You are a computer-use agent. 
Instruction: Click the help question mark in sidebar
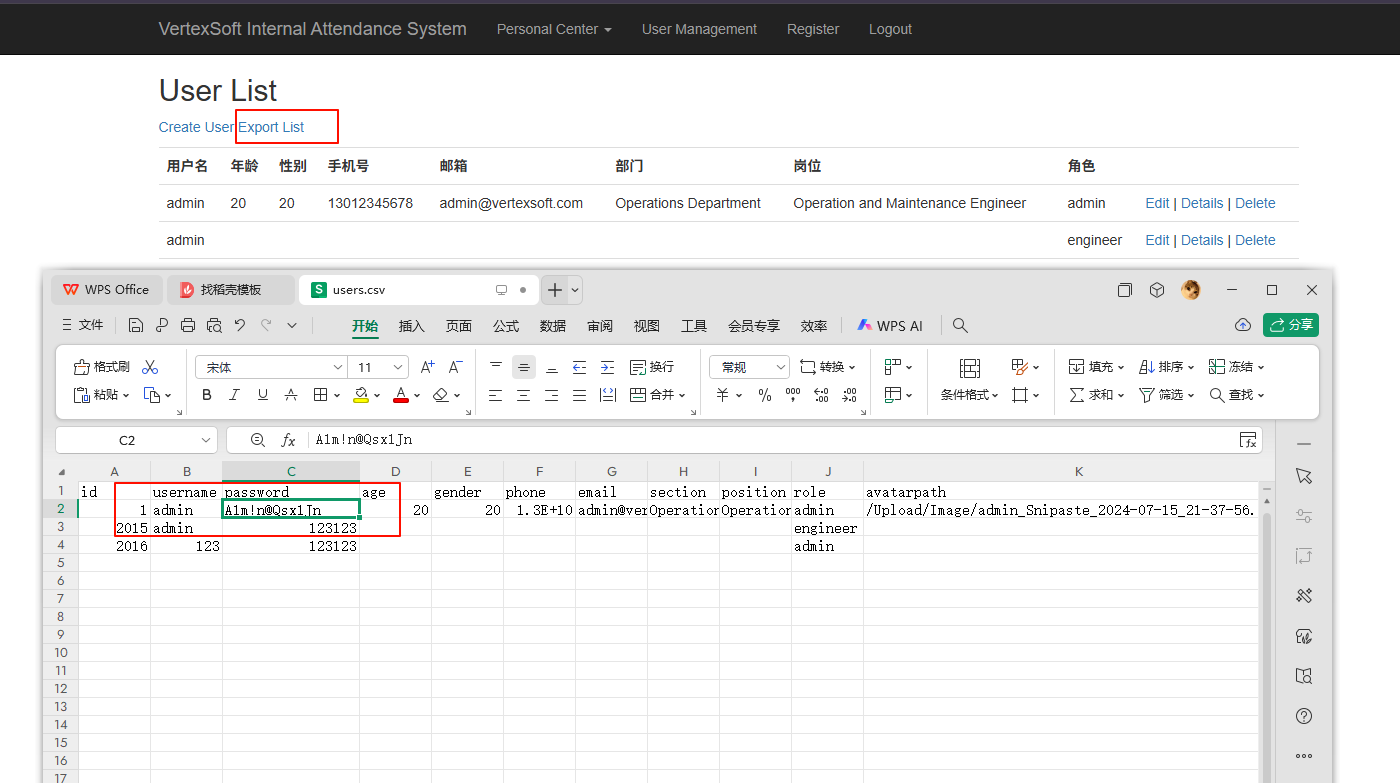[1303, 716]
